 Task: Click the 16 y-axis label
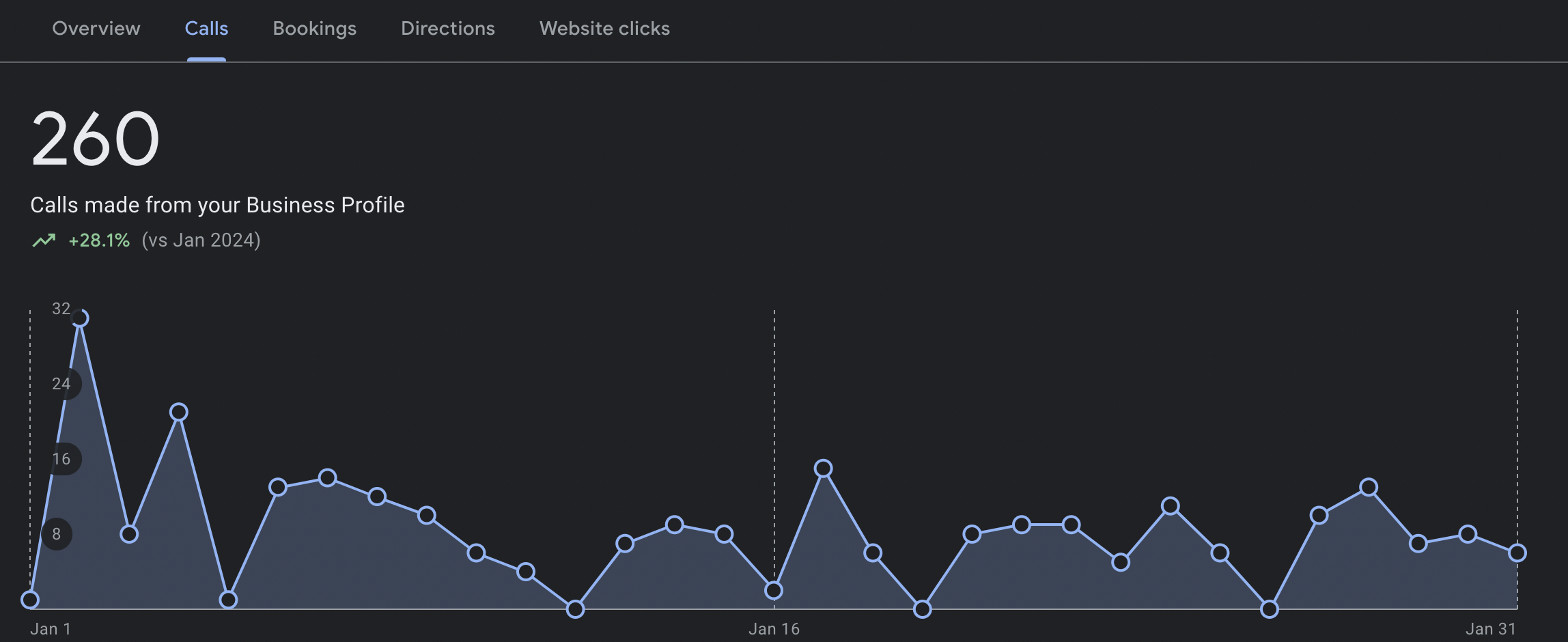61,459
